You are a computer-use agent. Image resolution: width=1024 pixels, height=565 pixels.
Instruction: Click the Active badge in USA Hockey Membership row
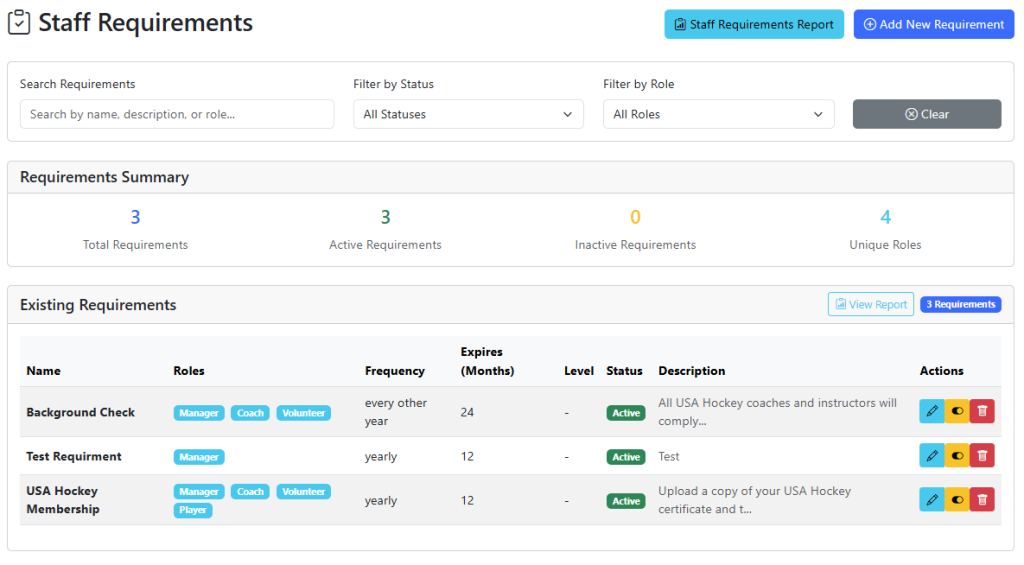(626, 501)
